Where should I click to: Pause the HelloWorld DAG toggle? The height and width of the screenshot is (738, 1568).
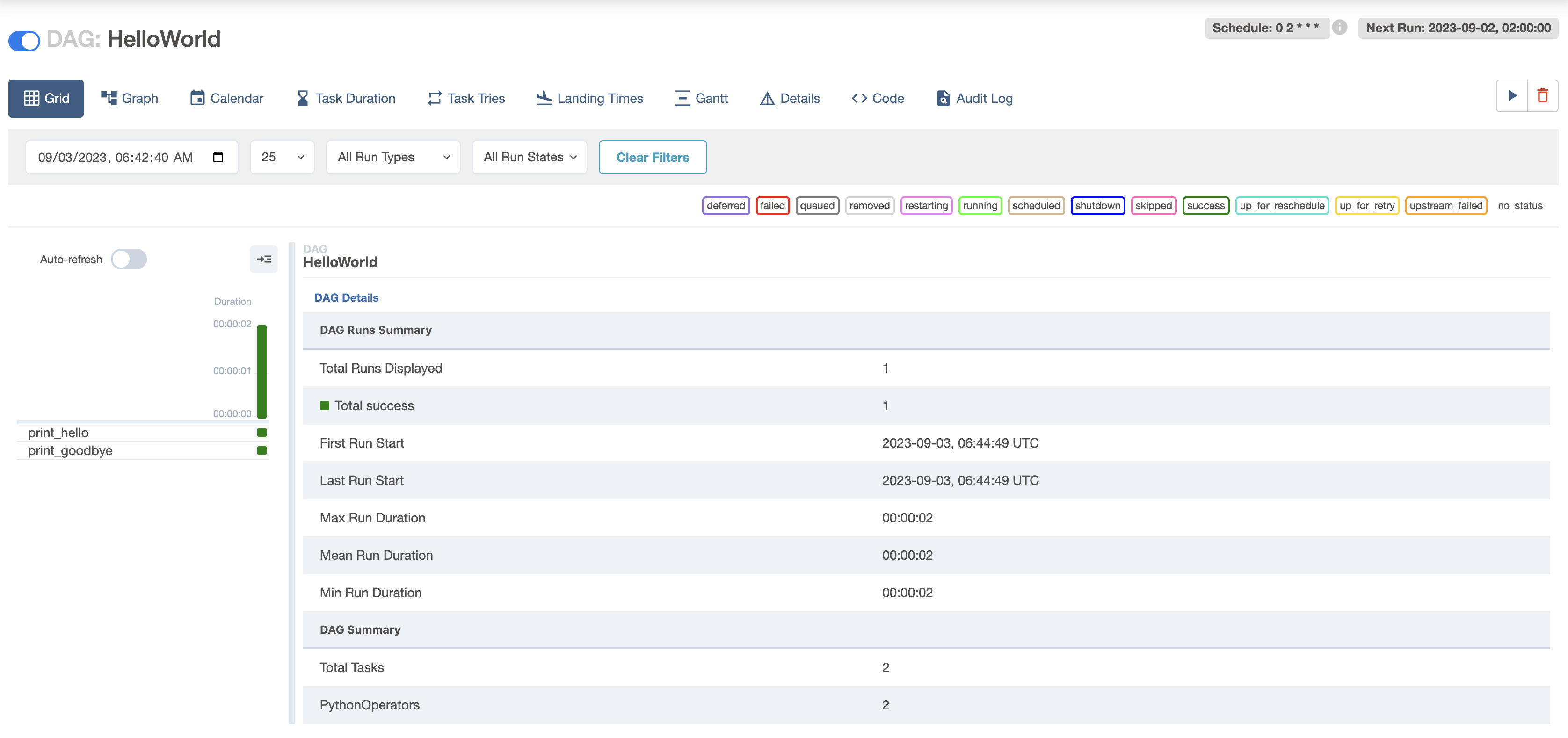click(x=24, y=41)
